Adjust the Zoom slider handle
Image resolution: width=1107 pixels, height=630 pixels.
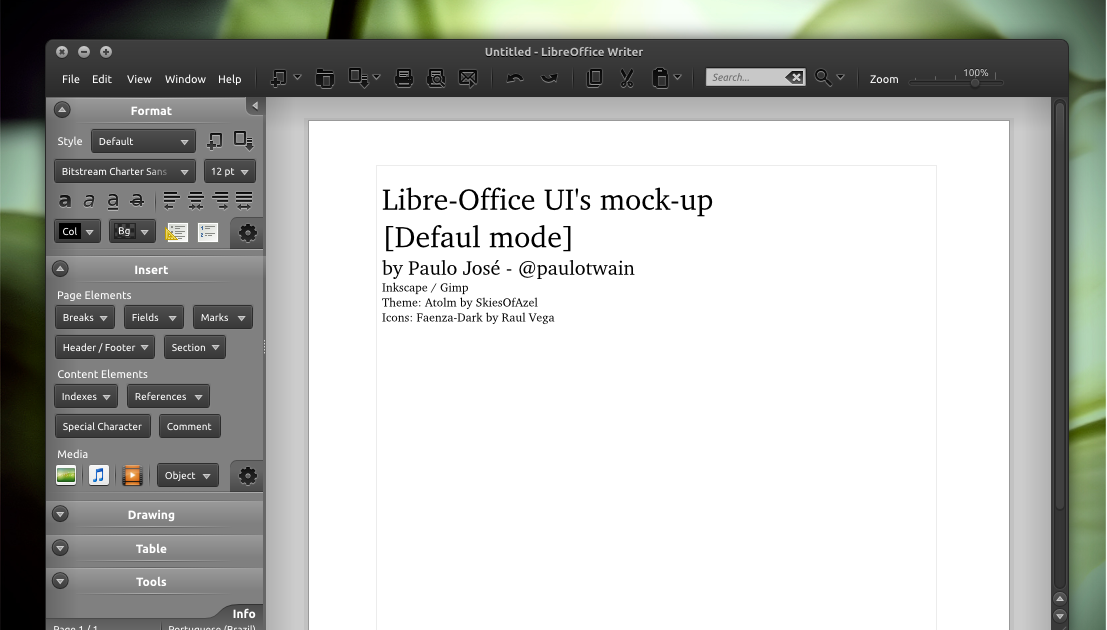point(975,83)
